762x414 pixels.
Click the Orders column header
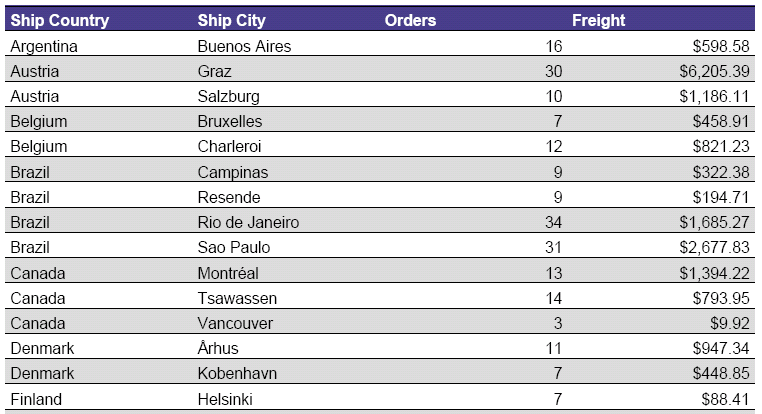pyautogui.click(x=410, y=20)
